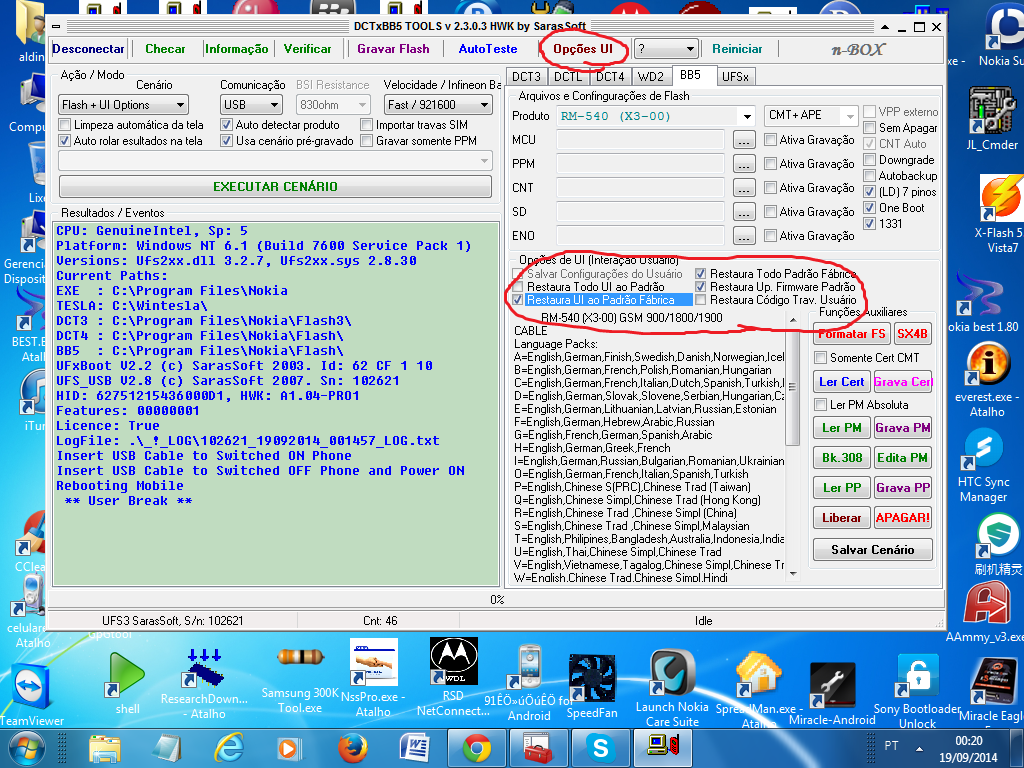Browse for PPM file with ... button
This screenshot has height=768, width=1024.
tap(744, 164)
